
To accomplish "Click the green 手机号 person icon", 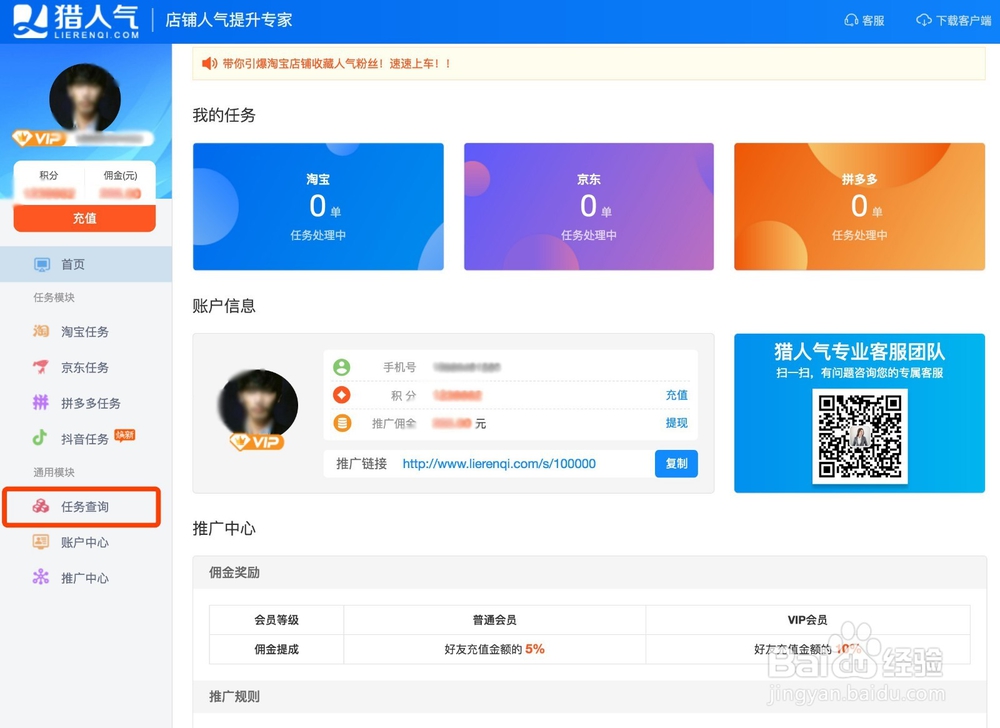I will pos(342,367).
